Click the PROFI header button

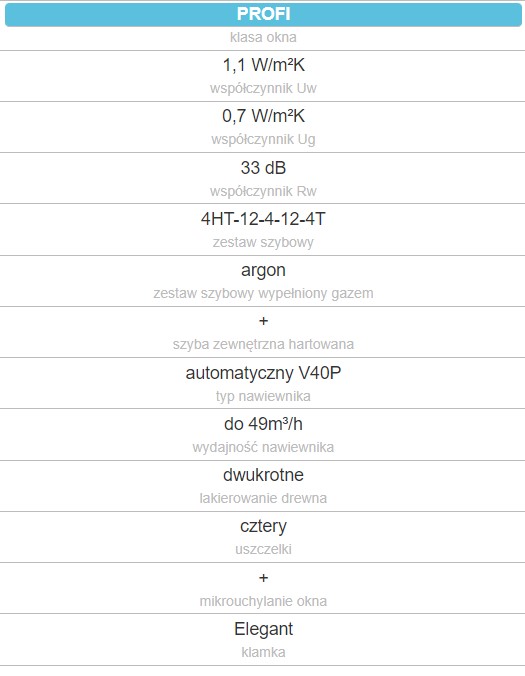(x=263, y=15)
